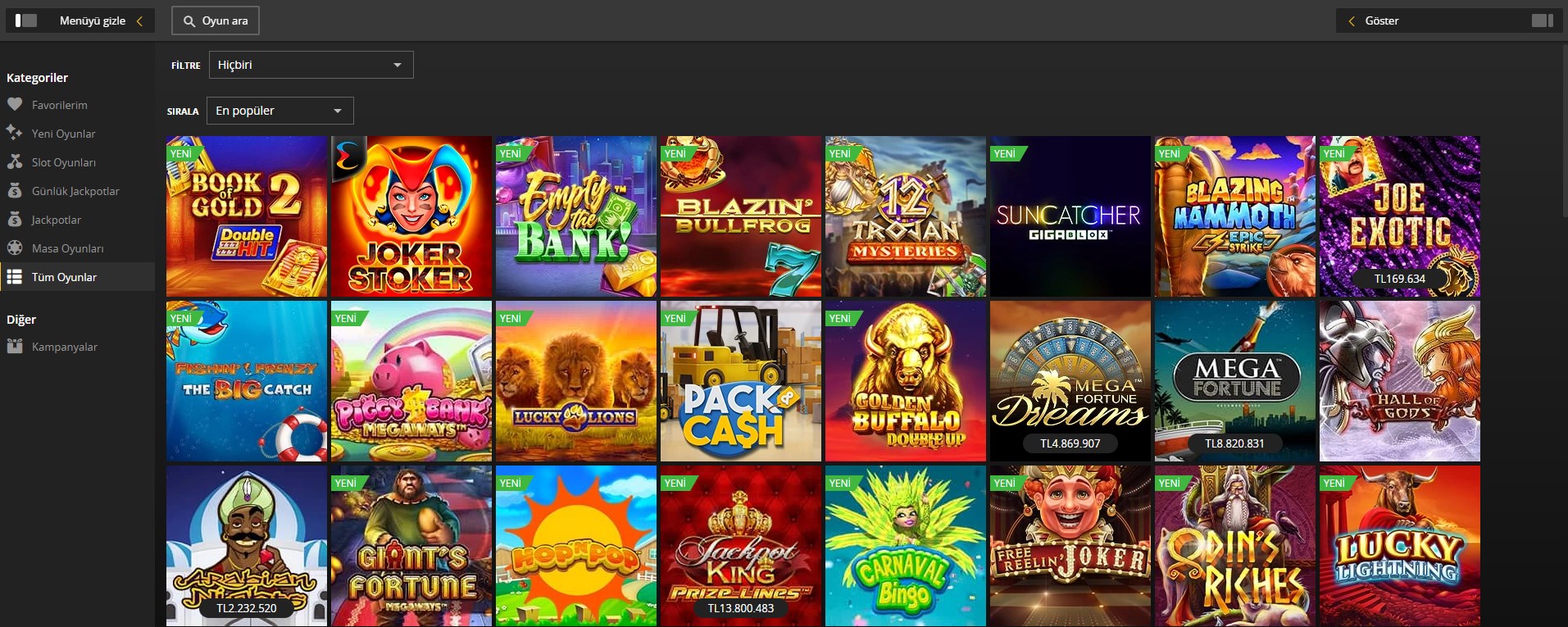This screenshot has width=1568, height=627.
Task: Click the Favorilerim heart icon
Action: [x=15, y=104]
